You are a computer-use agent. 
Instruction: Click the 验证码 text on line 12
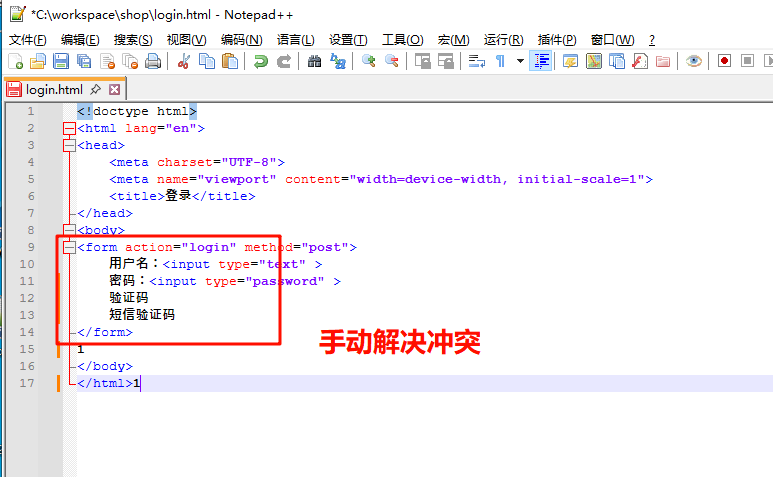coord(129,298)
